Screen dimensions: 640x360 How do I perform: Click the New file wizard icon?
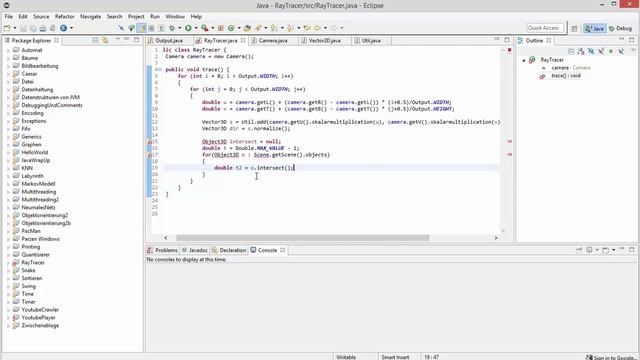(7, 28)
